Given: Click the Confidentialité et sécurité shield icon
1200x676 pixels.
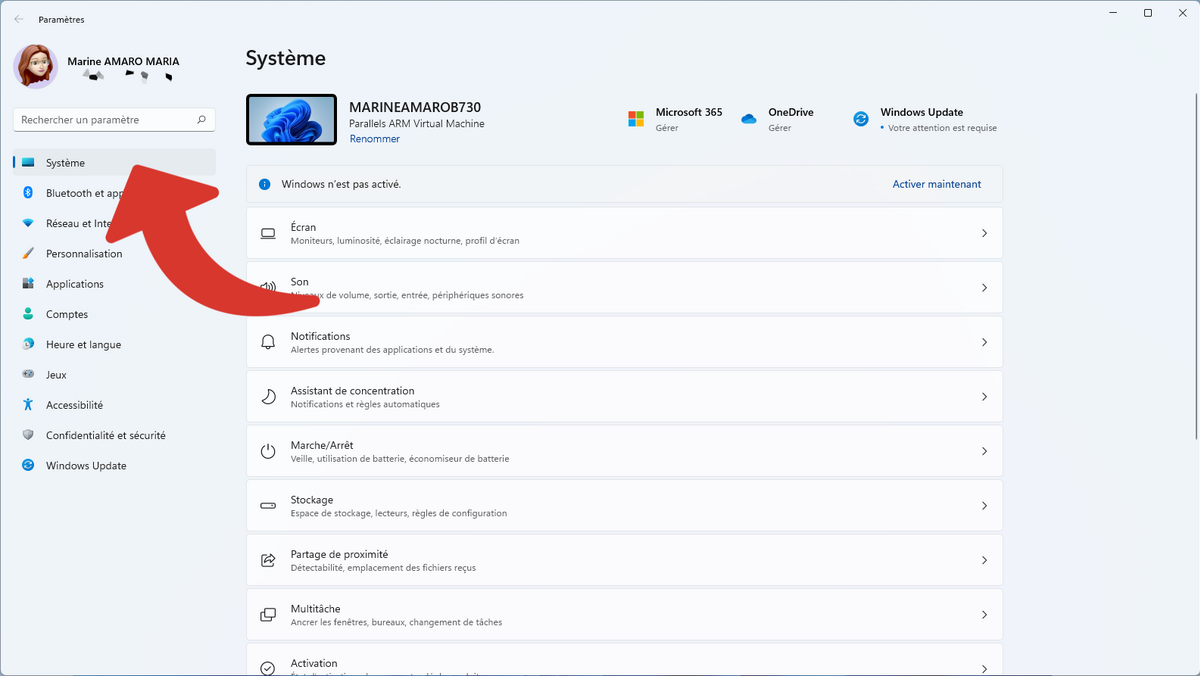Looking at the screenshot, I should (x=28, y=435).
